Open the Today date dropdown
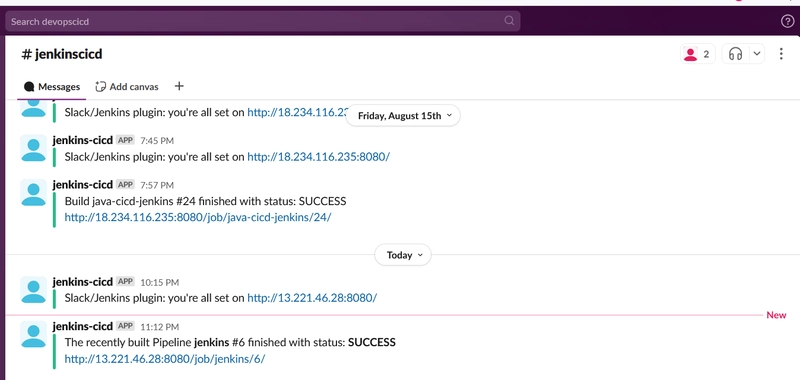Image resolution: width=800 pixels, height=380 pixels. (403, 255)
